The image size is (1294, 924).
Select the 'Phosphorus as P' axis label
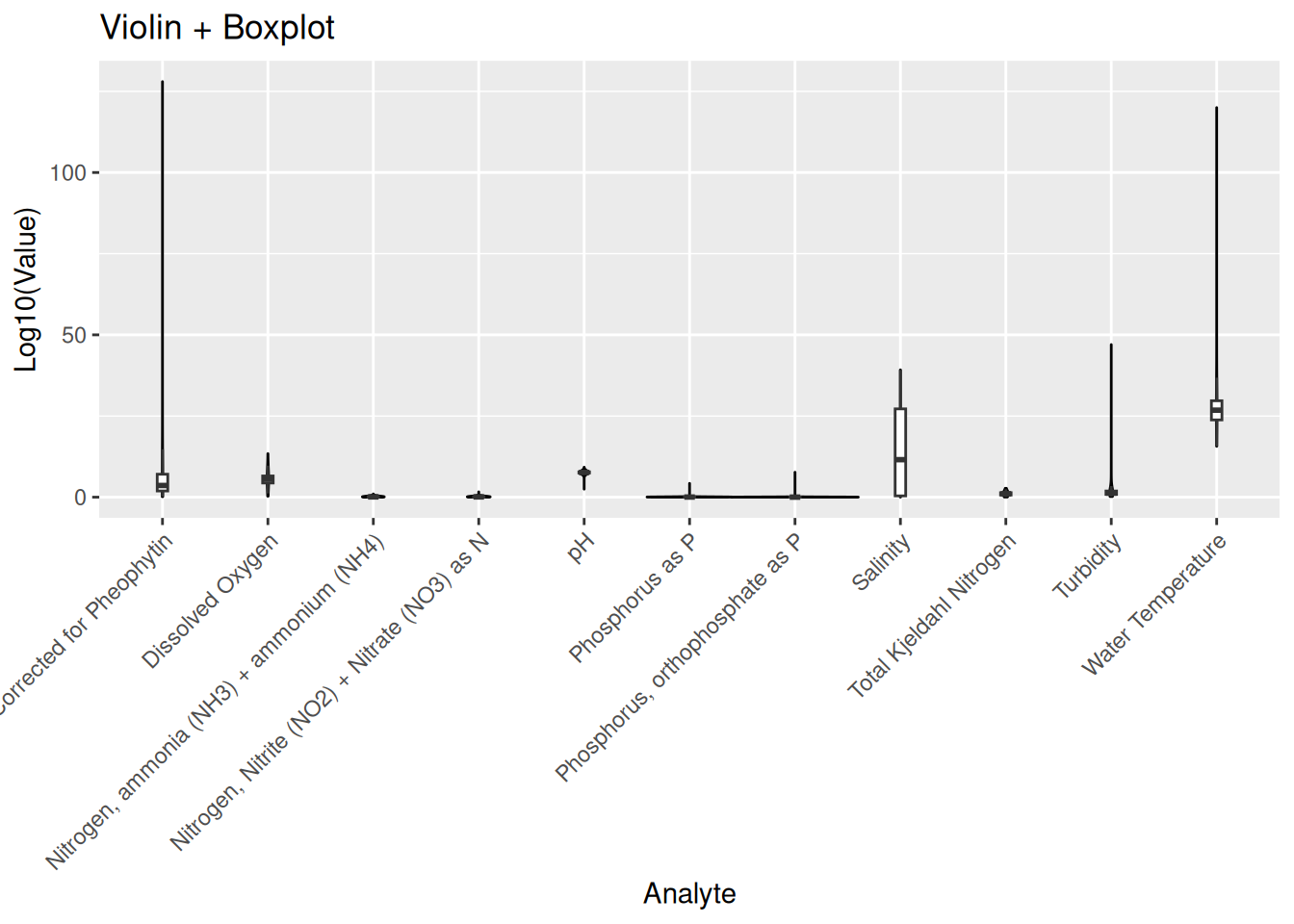pyautogui.click(x=632, y=598)
